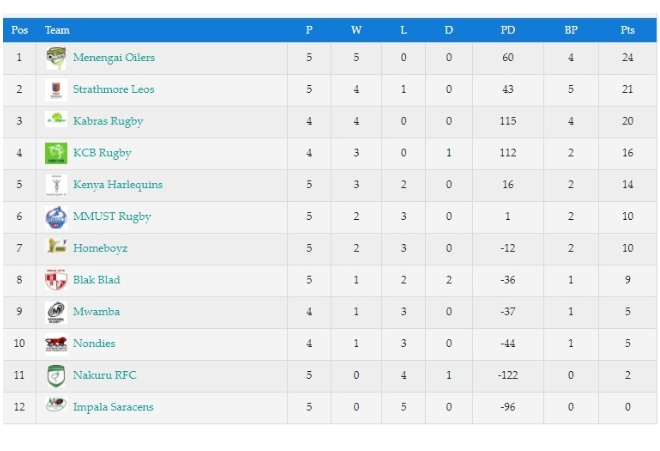Click the Homeboyz team logo

point(57,246)
